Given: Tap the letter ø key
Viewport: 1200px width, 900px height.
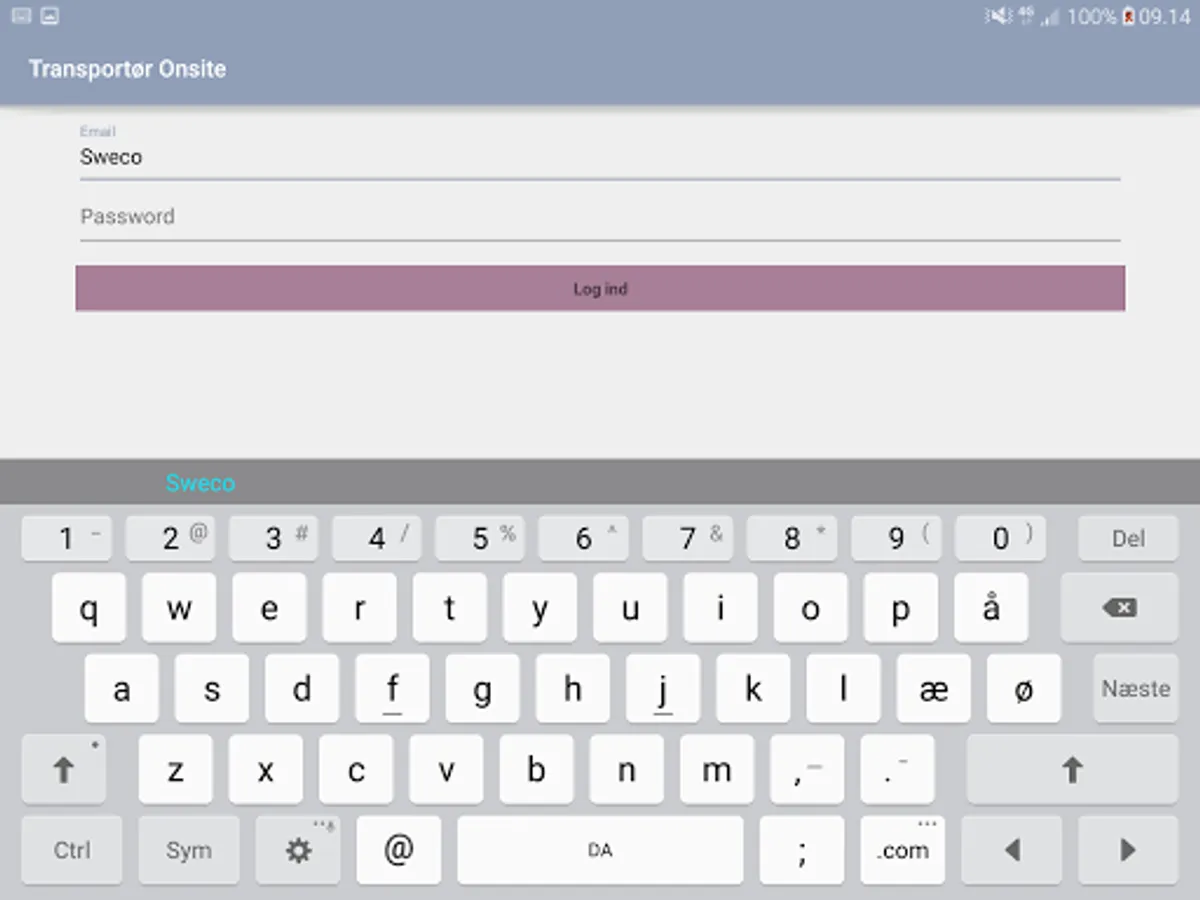Looking at the screenshot, I should click(1024, 689).
